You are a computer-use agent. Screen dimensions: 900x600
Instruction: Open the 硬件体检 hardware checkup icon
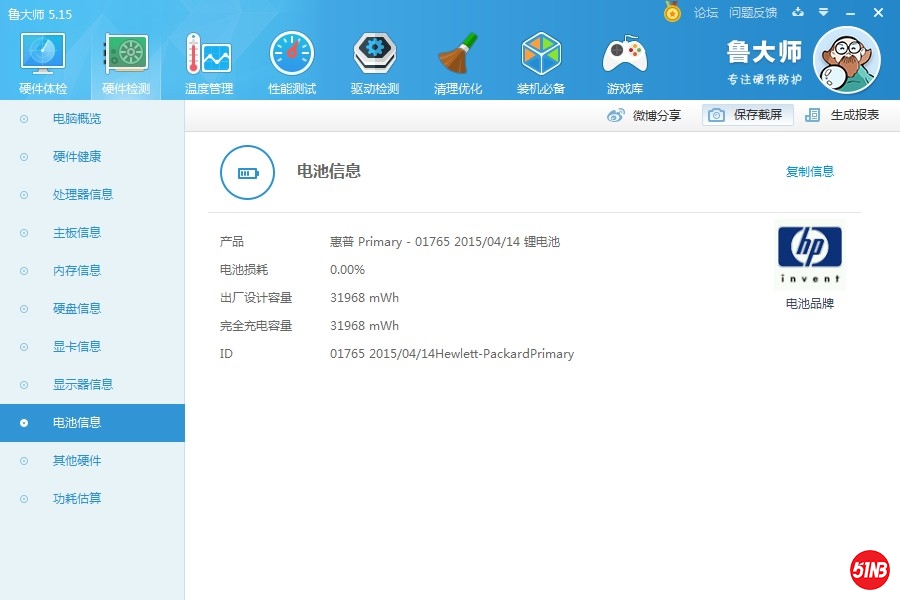(x=43, y=57)
